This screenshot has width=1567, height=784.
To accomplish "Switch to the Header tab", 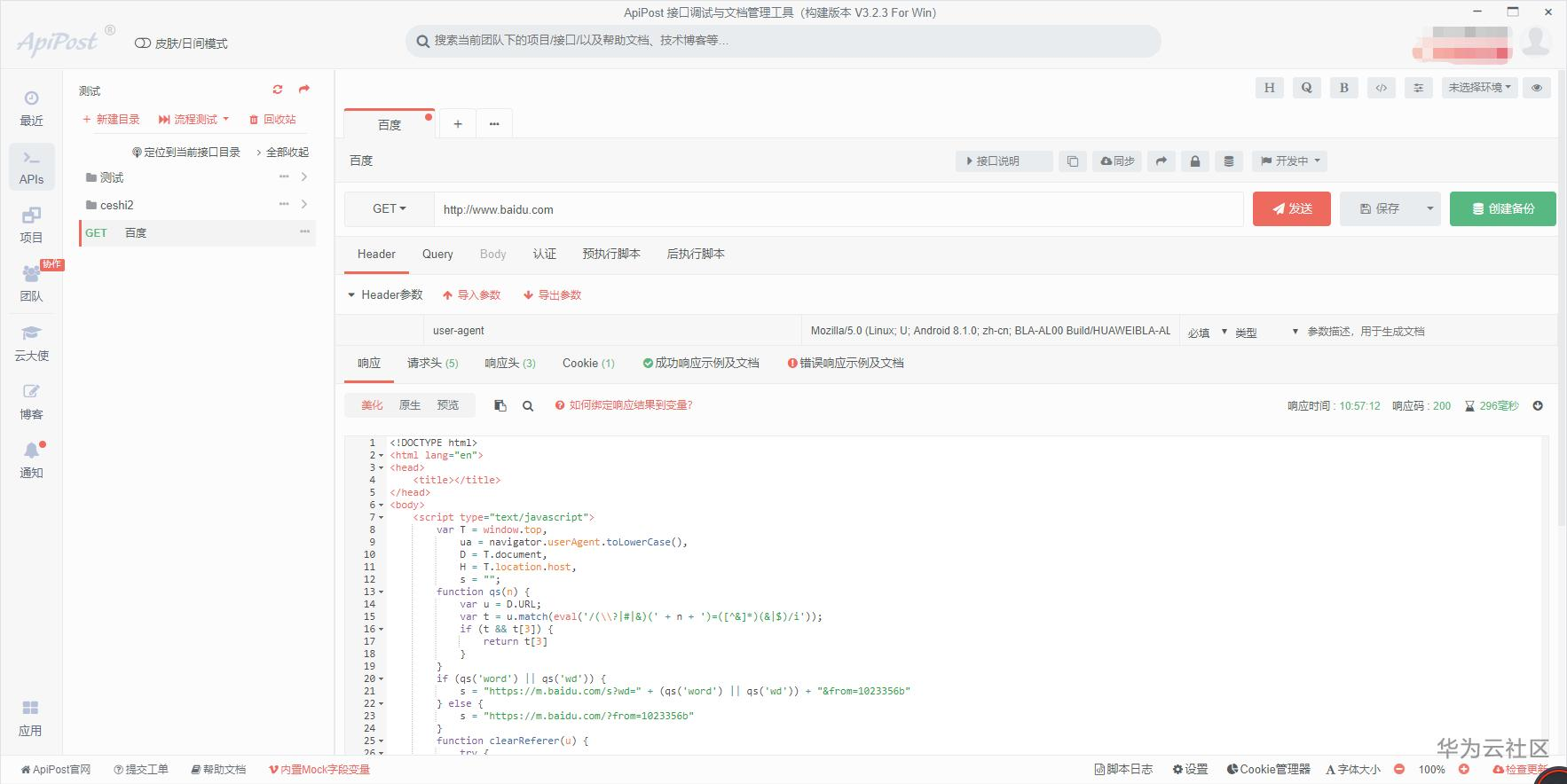I will 376,254.
